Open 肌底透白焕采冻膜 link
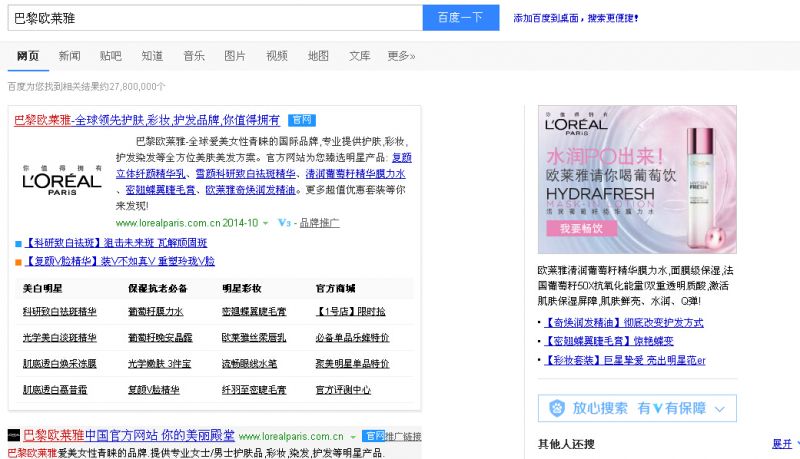 tap(60, 364)
